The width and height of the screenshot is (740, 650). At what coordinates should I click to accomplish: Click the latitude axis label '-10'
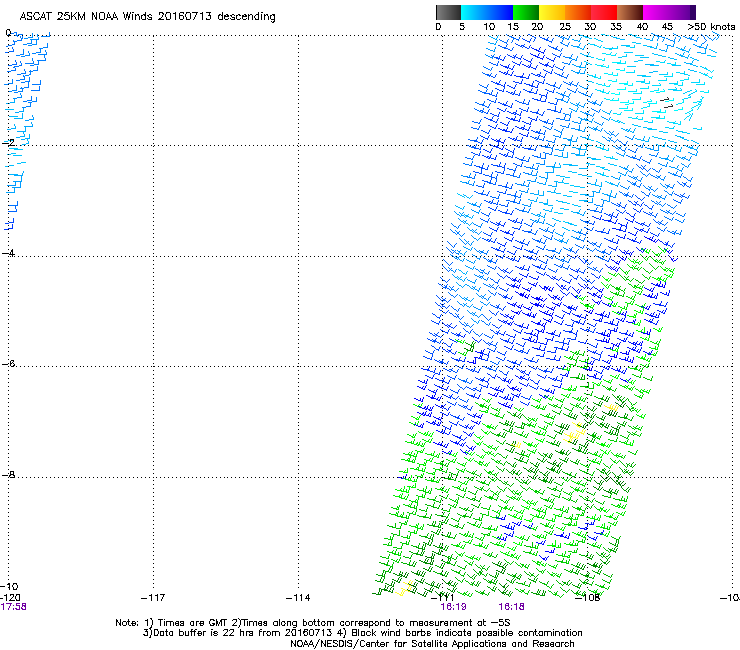(x=9, y=587)
